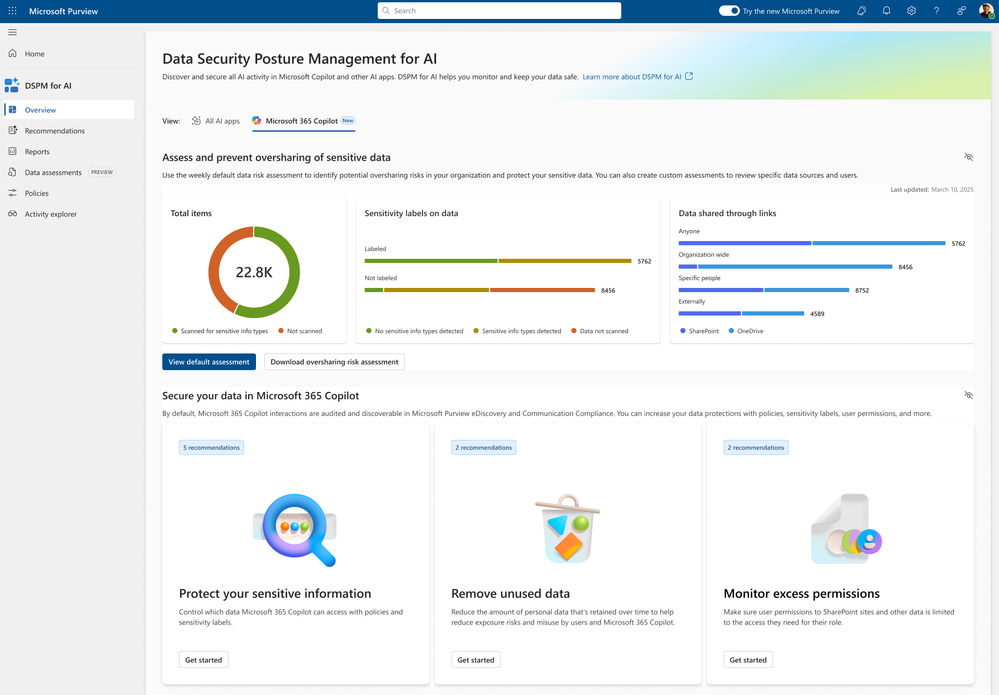Viewport: 999px width, 695px height.
Task: Click the All AI apps view icon
Action: (196, 120)
